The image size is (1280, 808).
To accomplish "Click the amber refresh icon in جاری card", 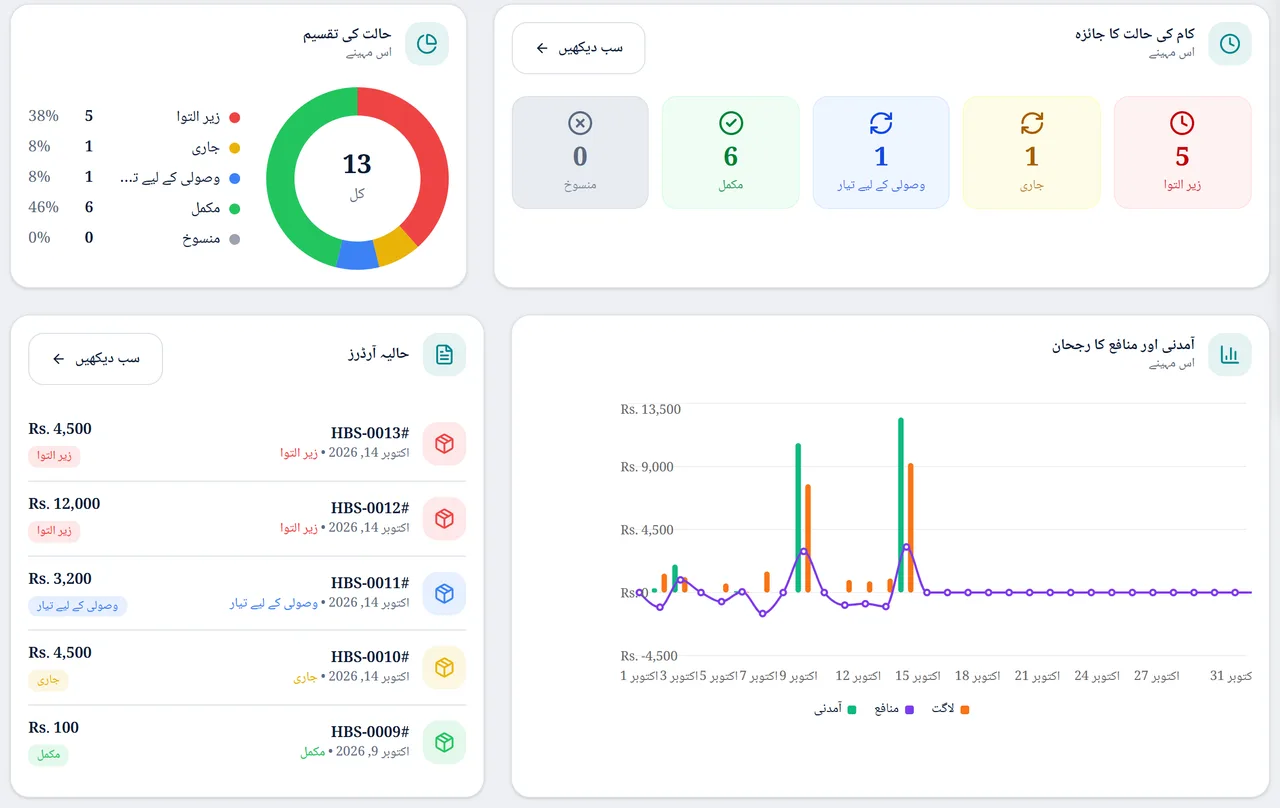I will click(x=1032, y=123).
